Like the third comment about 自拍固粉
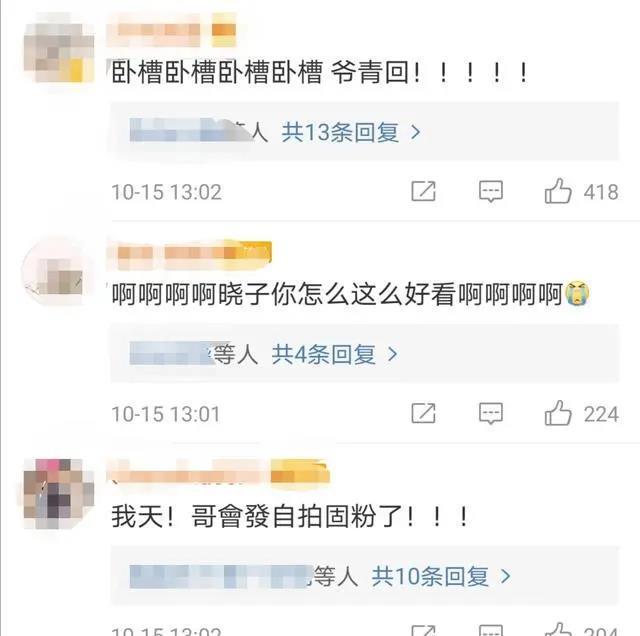This screenshot has width=640, height=636. pyautogui.click(x=558, y=630)
